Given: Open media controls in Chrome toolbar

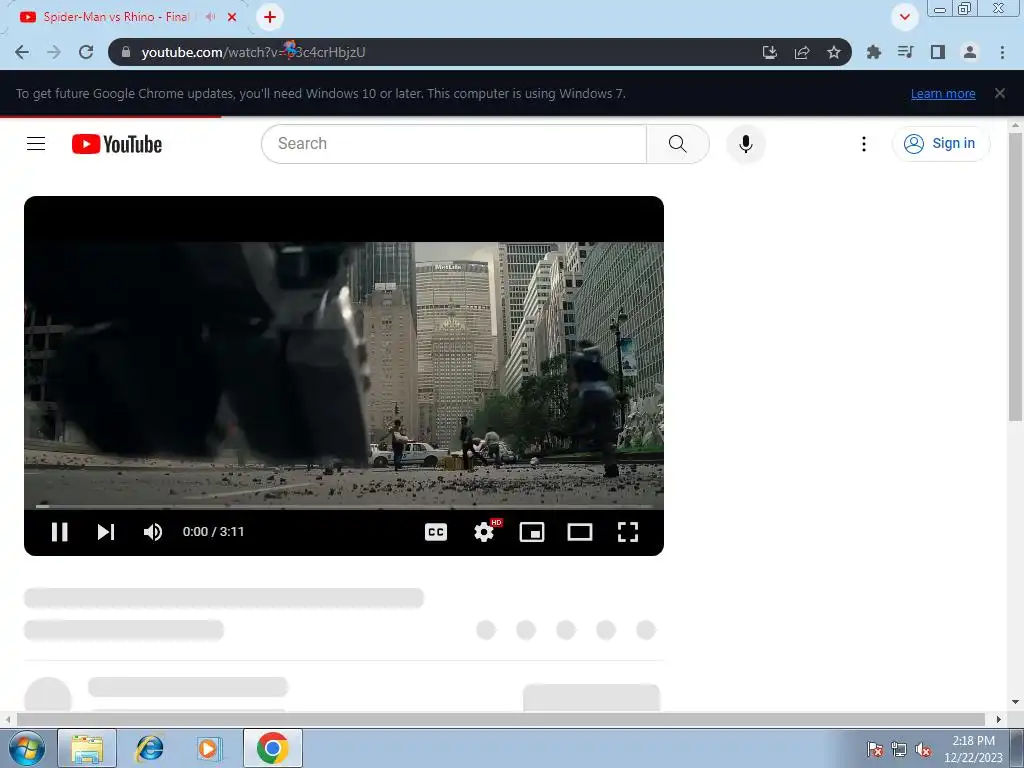Looking at the screenshot, I should pyautogui.click(x=906, y=52).
